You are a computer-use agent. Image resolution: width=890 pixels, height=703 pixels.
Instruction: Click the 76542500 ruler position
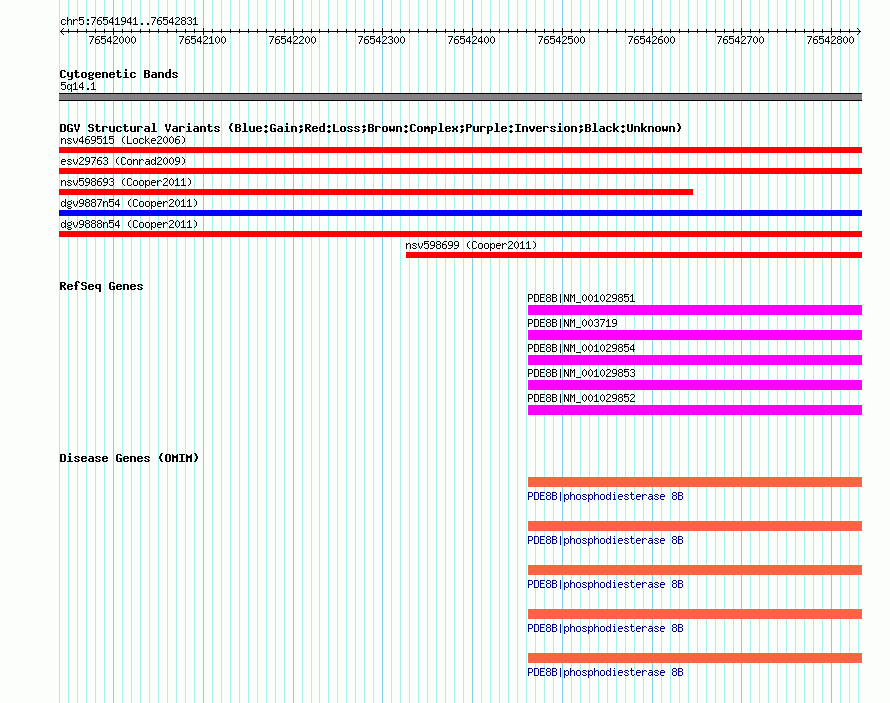tap(561, 40)
